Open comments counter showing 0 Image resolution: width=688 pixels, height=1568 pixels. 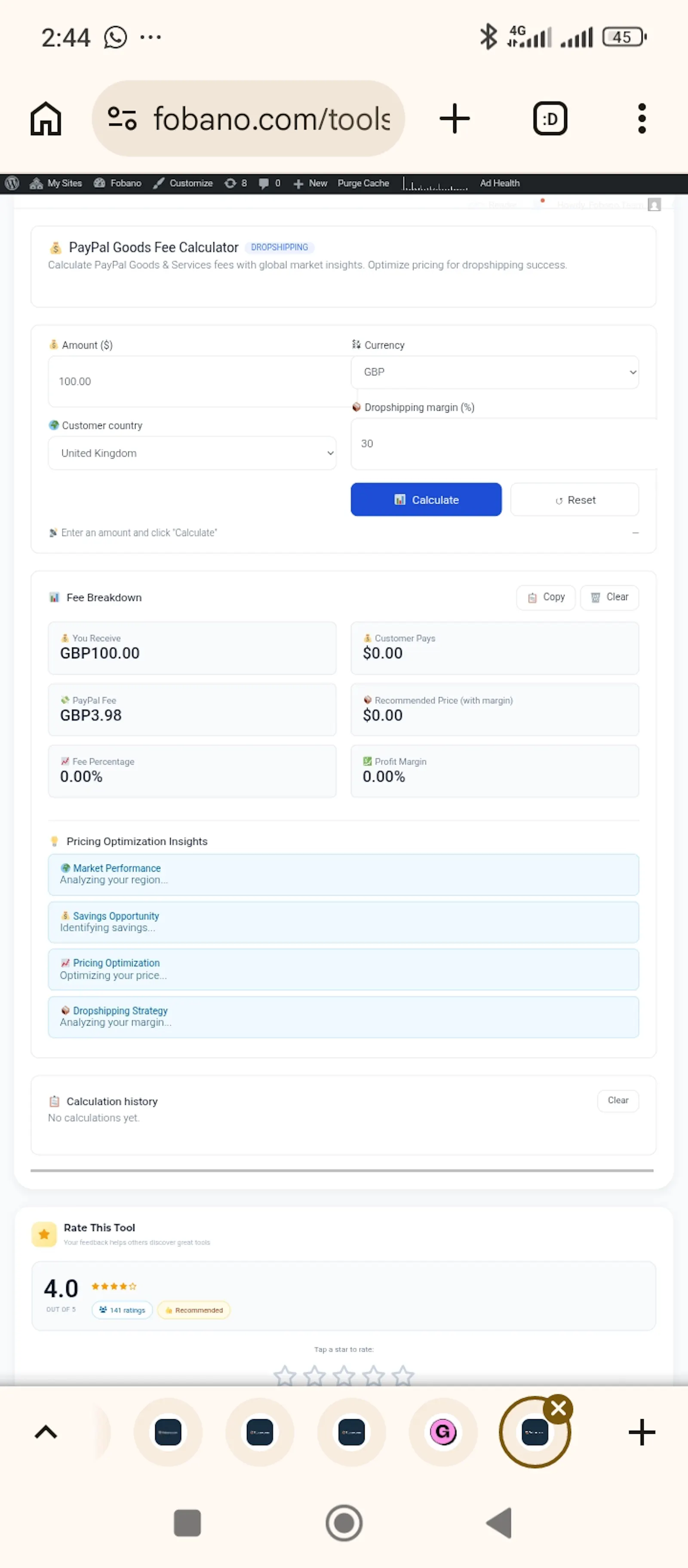pos(270,183)
